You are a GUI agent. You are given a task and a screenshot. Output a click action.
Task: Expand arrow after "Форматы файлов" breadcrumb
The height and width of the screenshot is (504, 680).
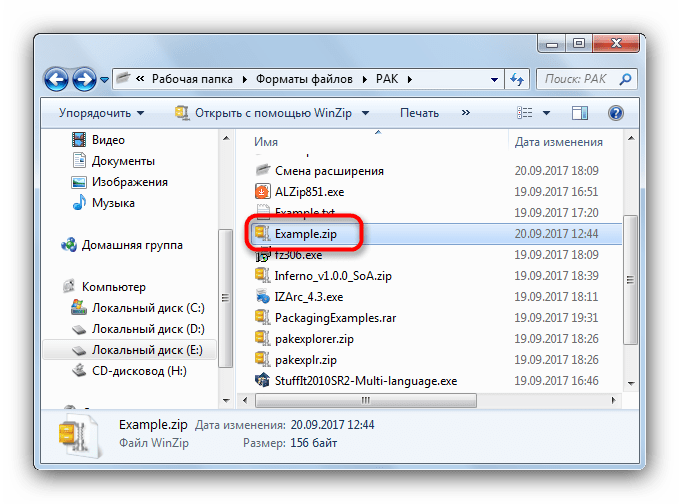coord(364,80)
